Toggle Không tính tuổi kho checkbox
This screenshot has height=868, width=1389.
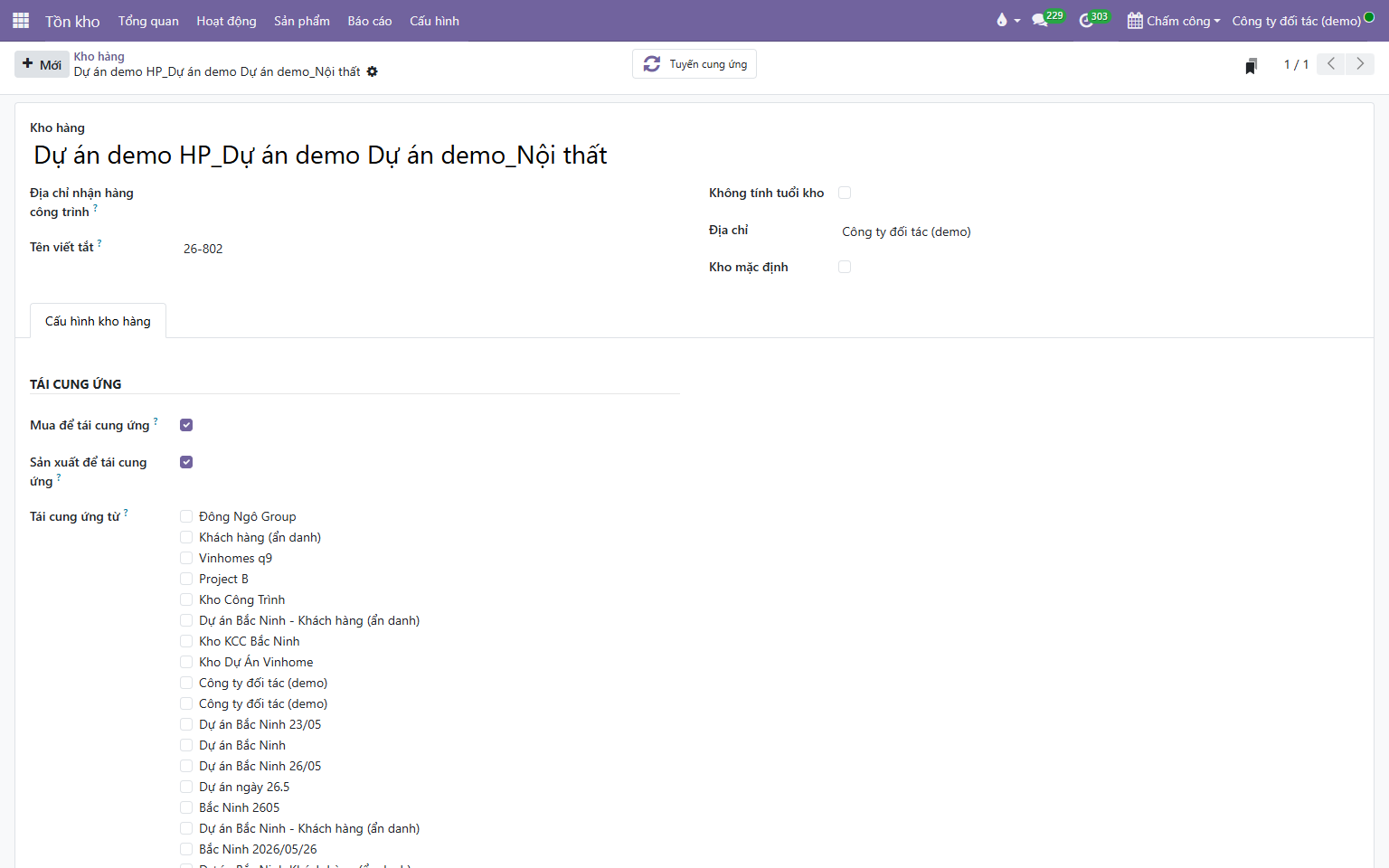[845, 193]
